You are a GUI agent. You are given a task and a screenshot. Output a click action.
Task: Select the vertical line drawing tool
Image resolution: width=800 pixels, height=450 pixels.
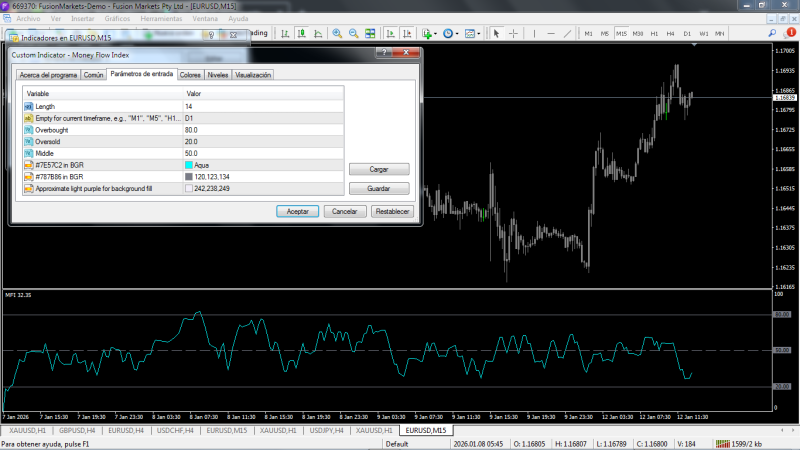click(x=534, y=34)
